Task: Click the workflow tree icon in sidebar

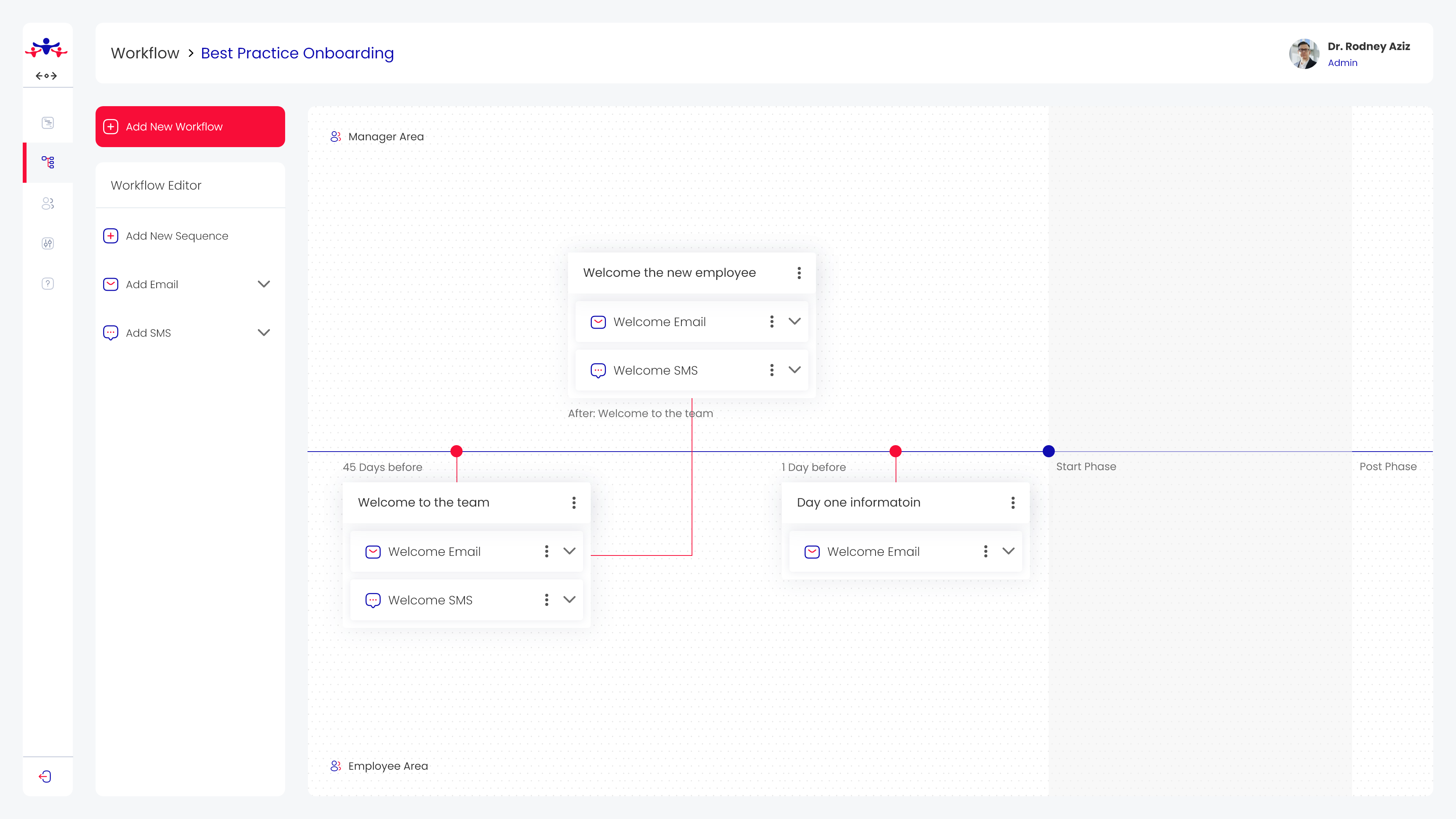Action: [x=48, y=162]
